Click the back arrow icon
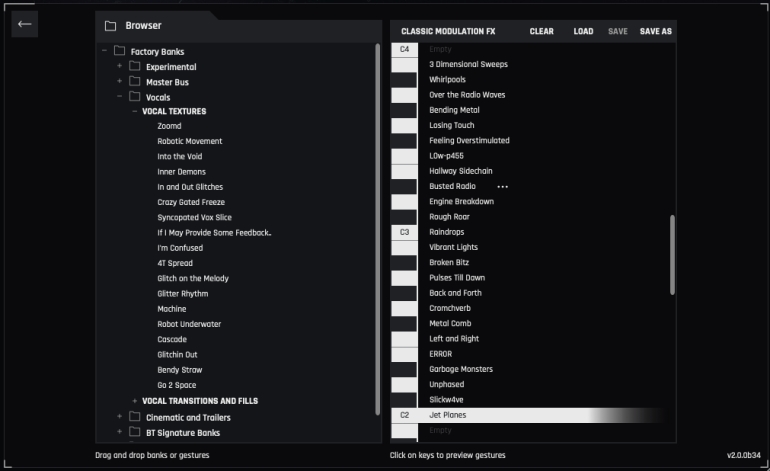This screenshot has width=770, height=471. click(x=25, y=24)
